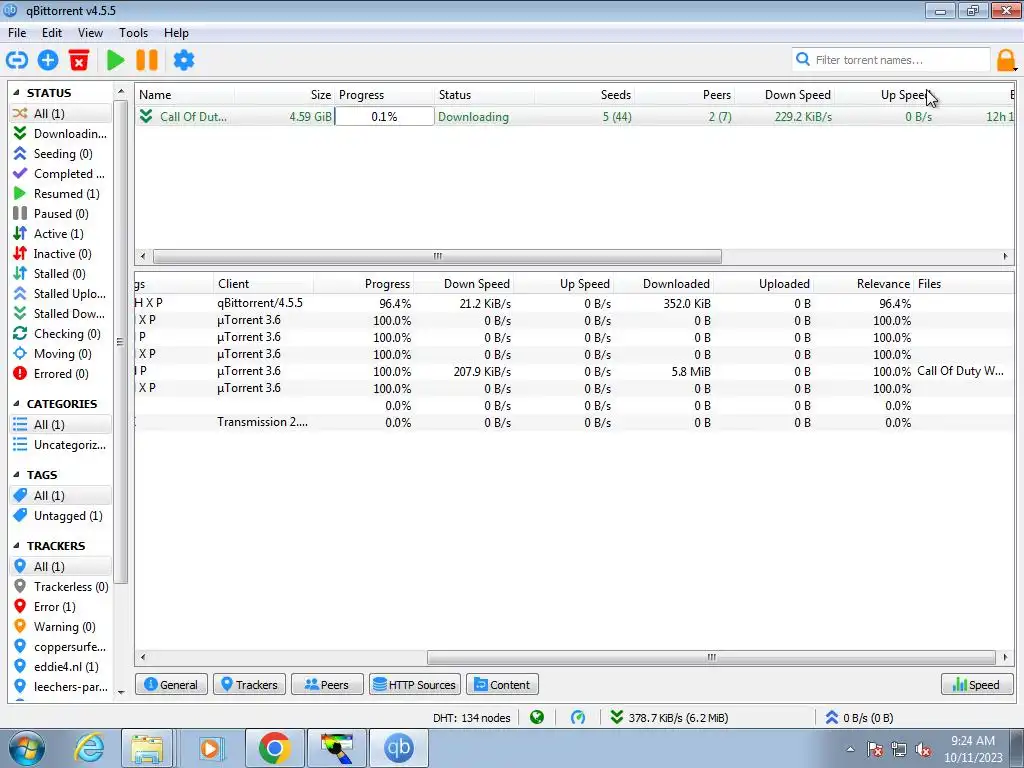Select the qBittorrent/4.5.5 peer row
1024x768 pixels.
point(574,304)
